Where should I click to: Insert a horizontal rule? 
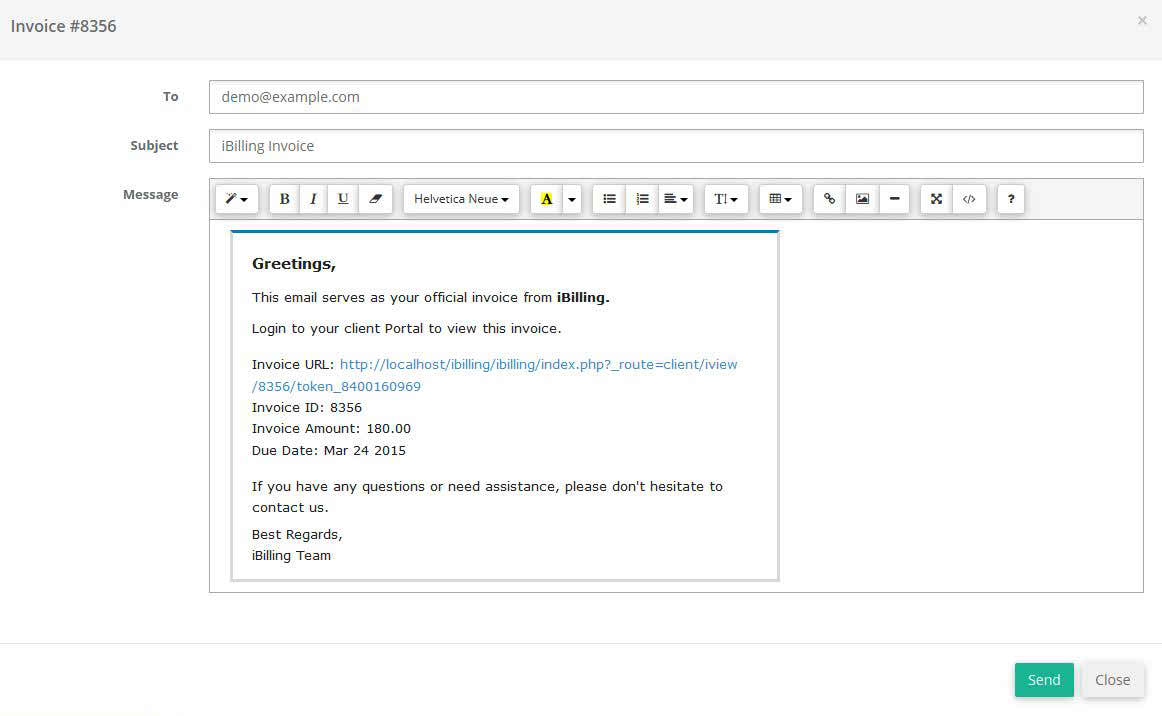tap(894, 199)
